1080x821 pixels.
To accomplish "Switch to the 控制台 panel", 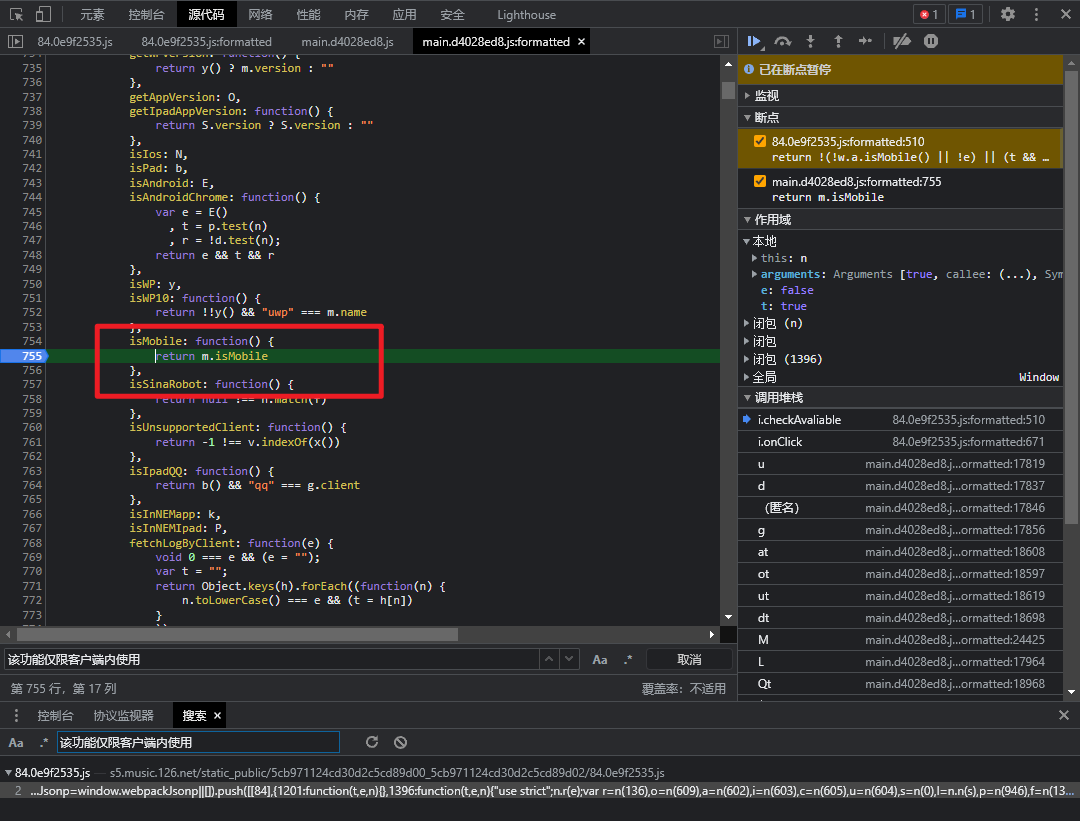I will [x=147, y=14].
